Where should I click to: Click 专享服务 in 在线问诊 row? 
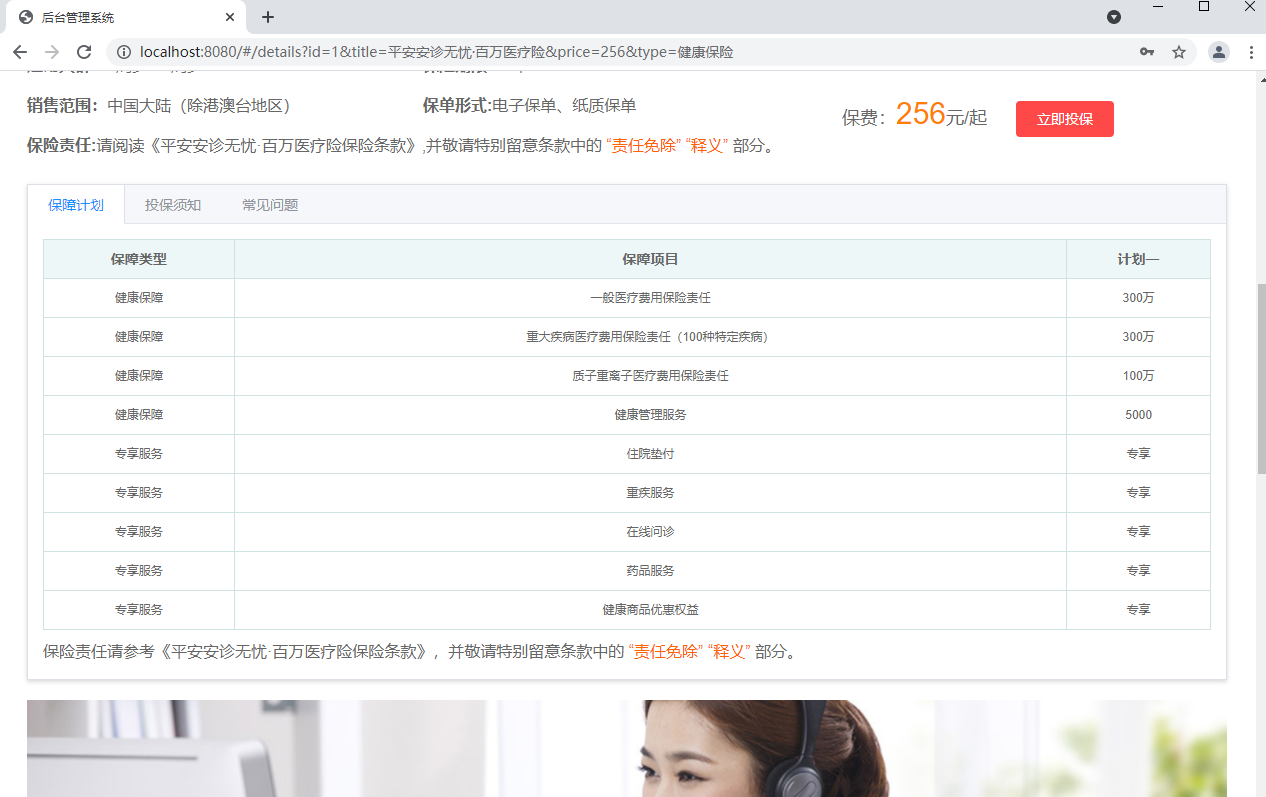point(139,531)
